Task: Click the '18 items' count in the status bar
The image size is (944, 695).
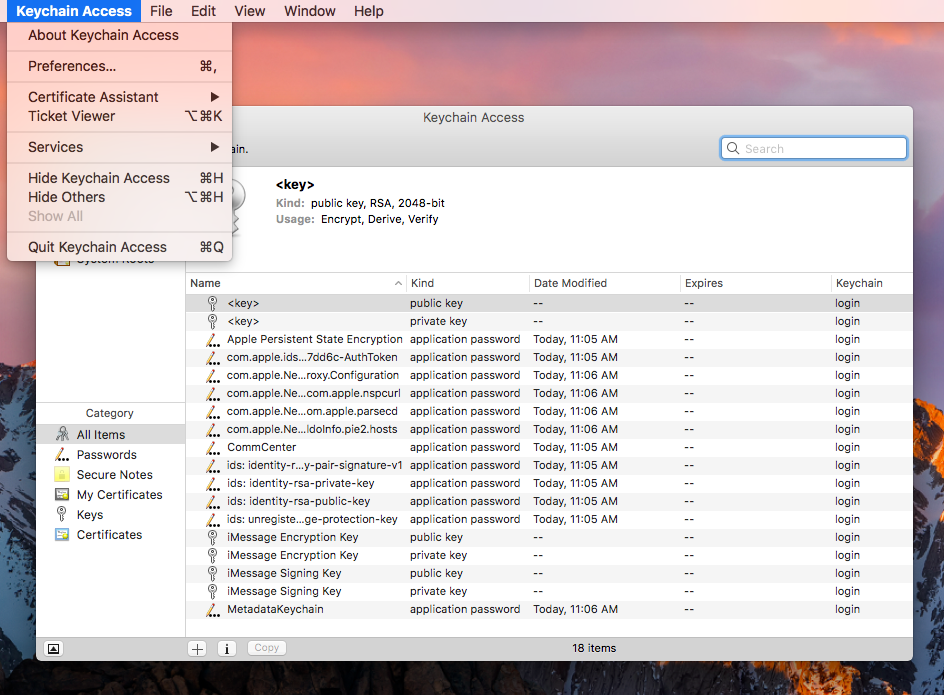Action: [x=594, y=648]
